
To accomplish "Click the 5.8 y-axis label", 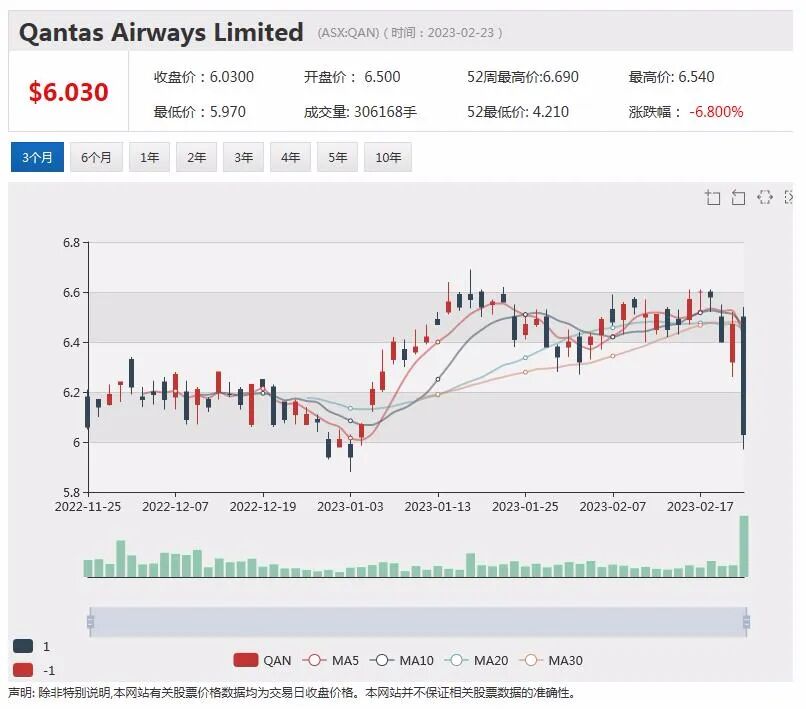I will pos(71,493).
